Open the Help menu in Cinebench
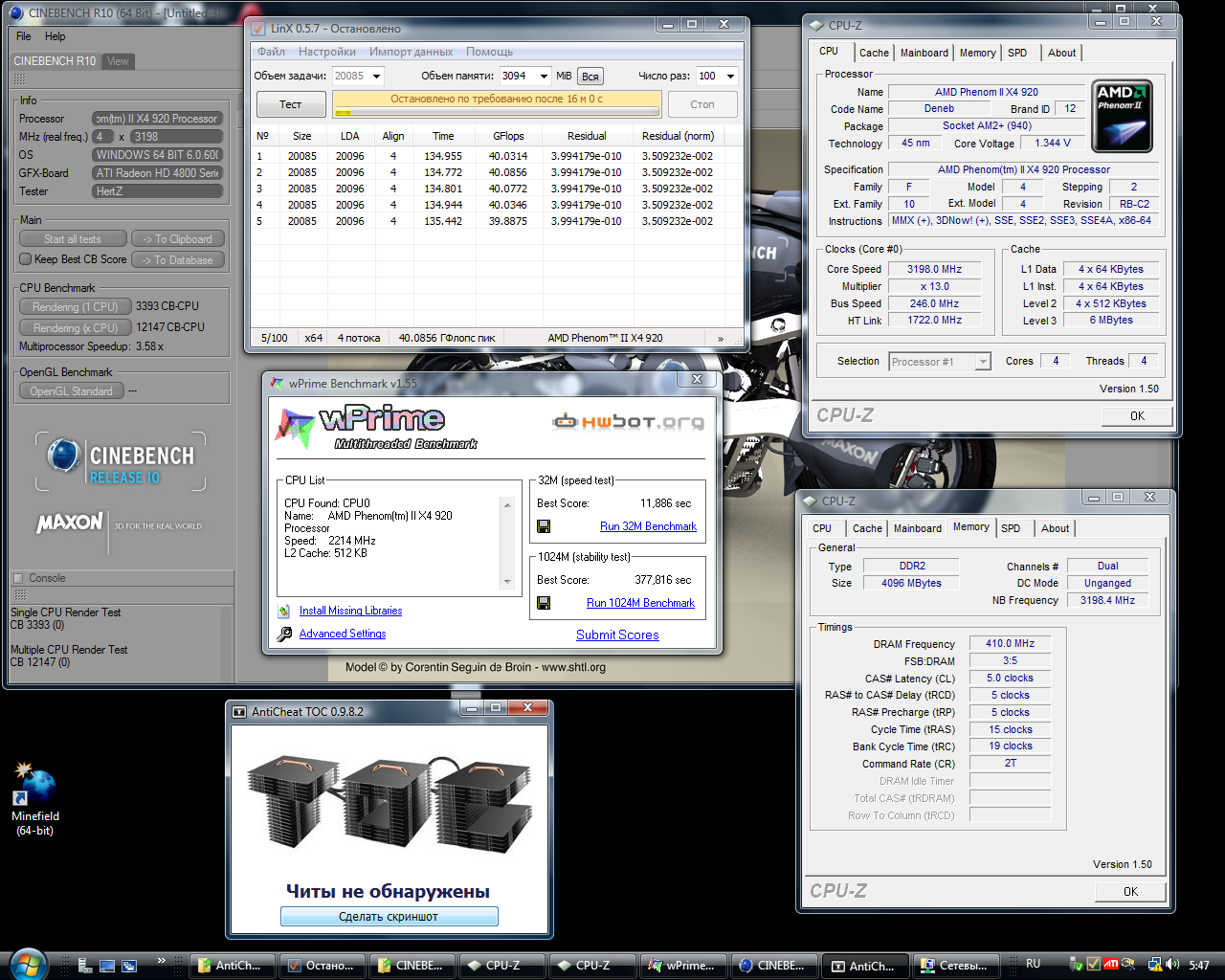Screen dimensions: 1225x980 56,36
